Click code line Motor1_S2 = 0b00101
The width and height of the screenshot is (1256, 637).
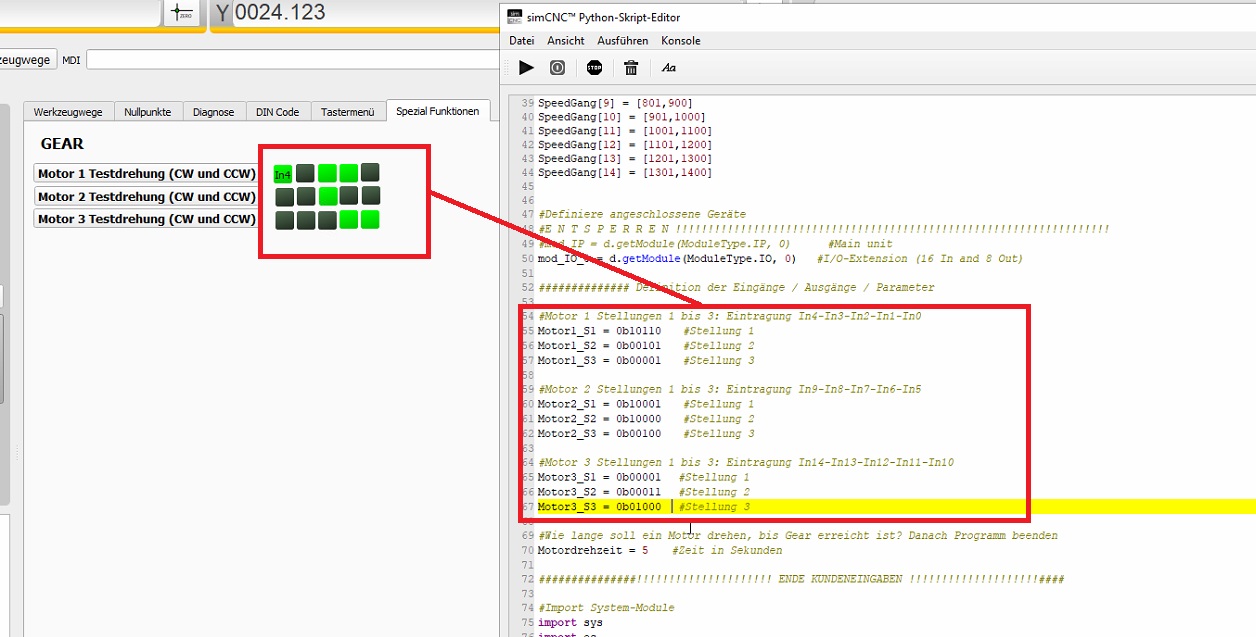coord(646,346)
